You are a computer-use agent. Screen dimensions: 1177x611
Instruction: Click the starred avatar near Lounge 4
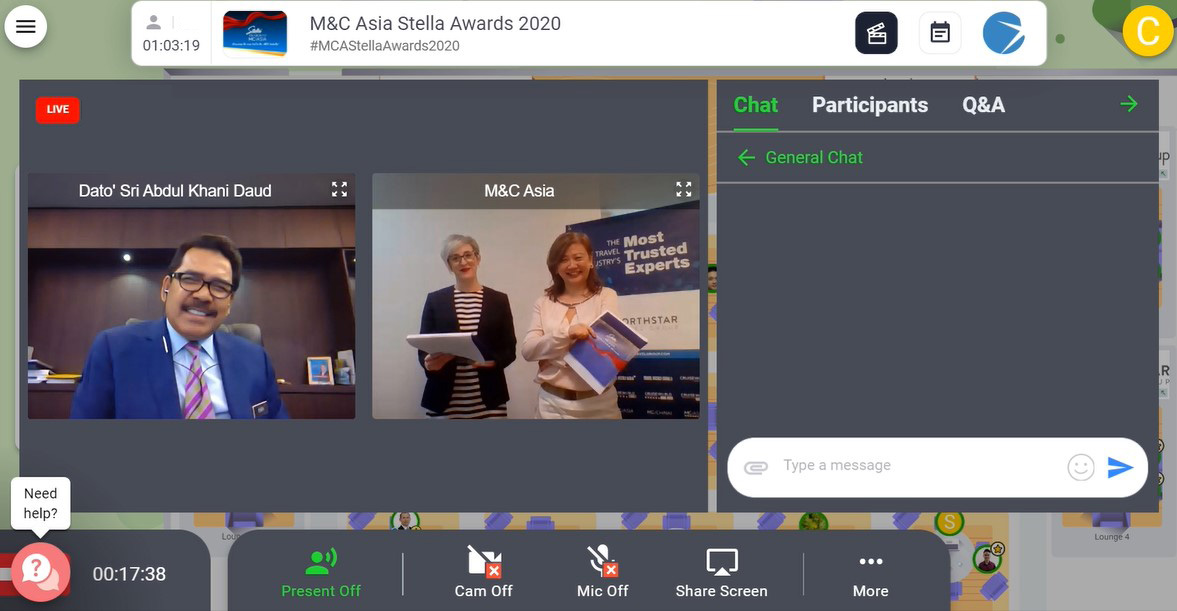[987, 559]
